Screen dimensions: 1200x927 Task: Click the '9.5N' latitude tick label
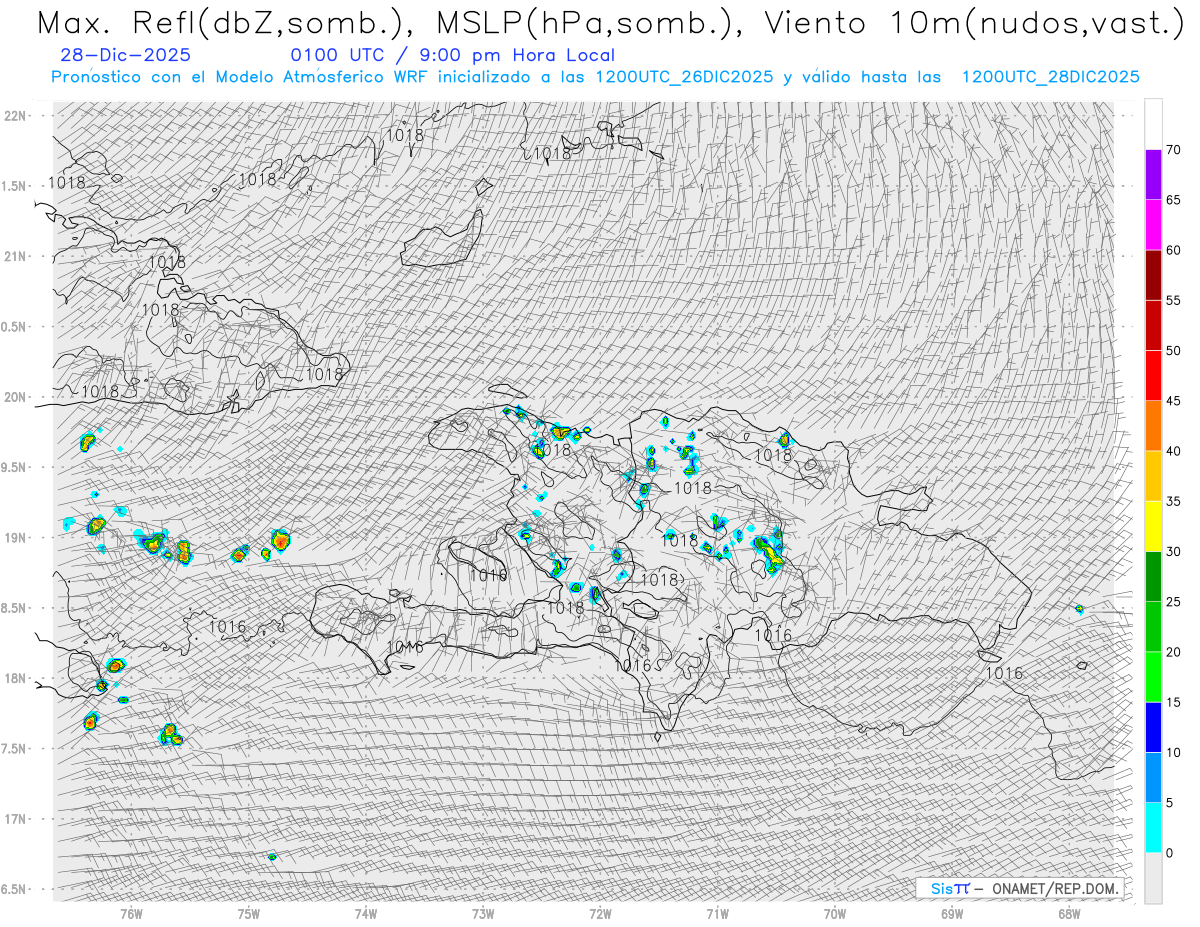pyautogui.click(x=15, y=467)
